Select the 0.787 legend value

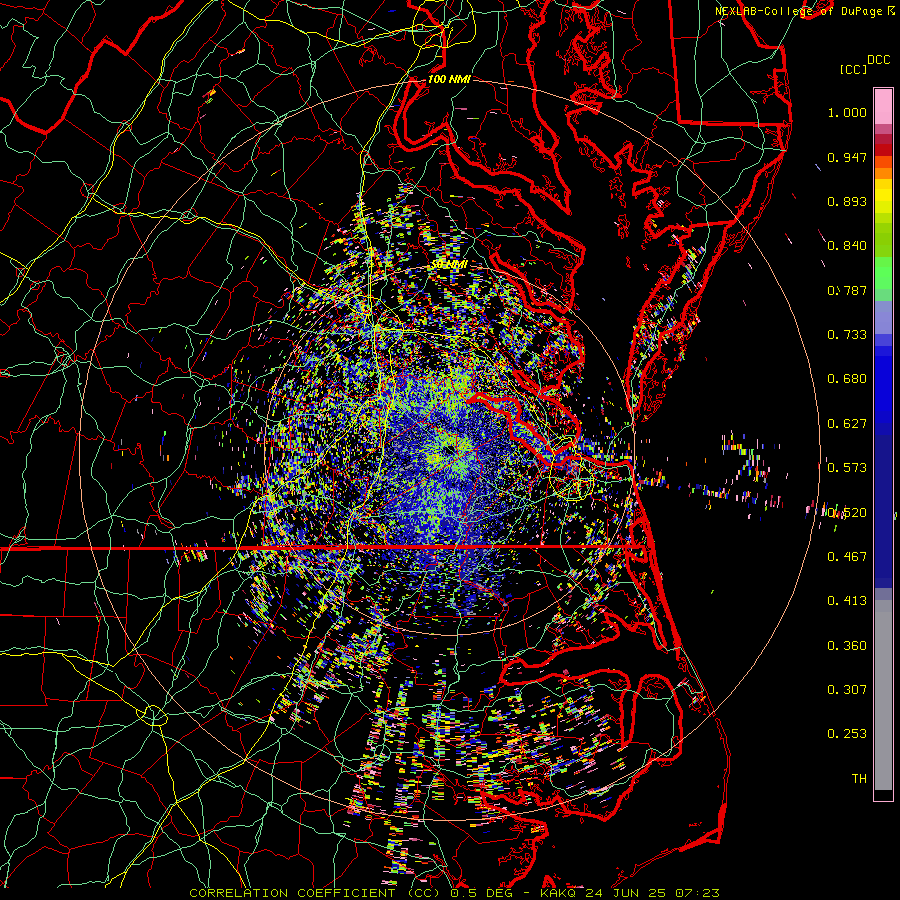[x=847, y=290]
